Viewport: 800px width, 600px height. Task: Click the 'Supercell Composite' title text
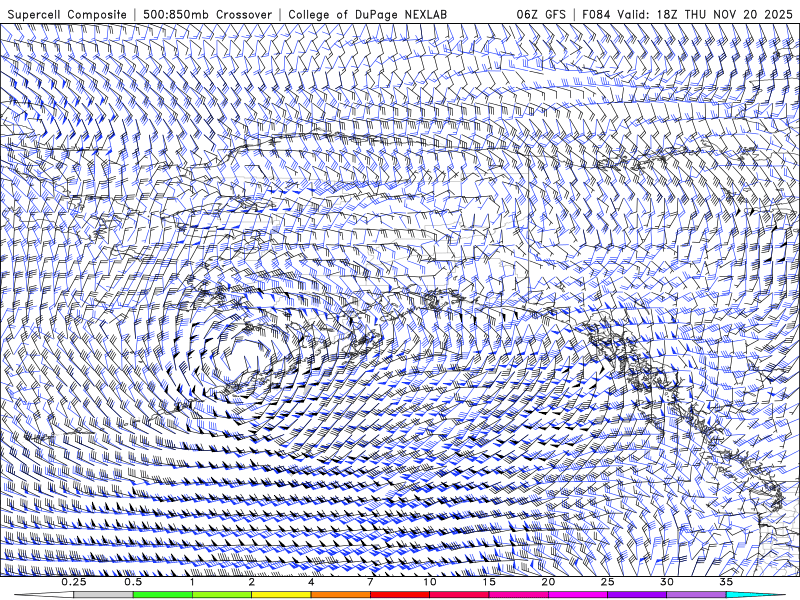[67, 14]
